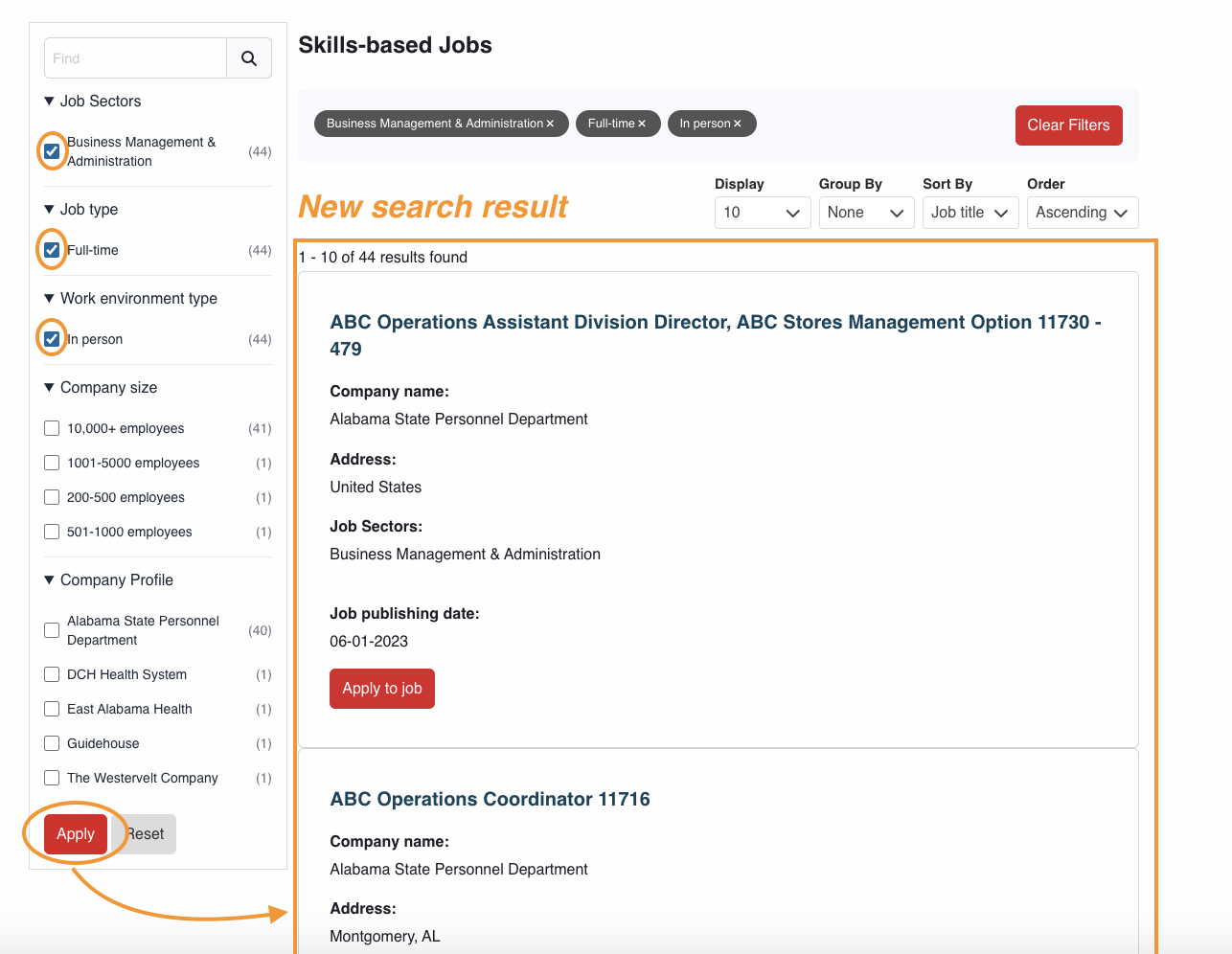The image size is (1232, 954).
Task: Collapse the Company Profile section
Action: tap(50, 580)
